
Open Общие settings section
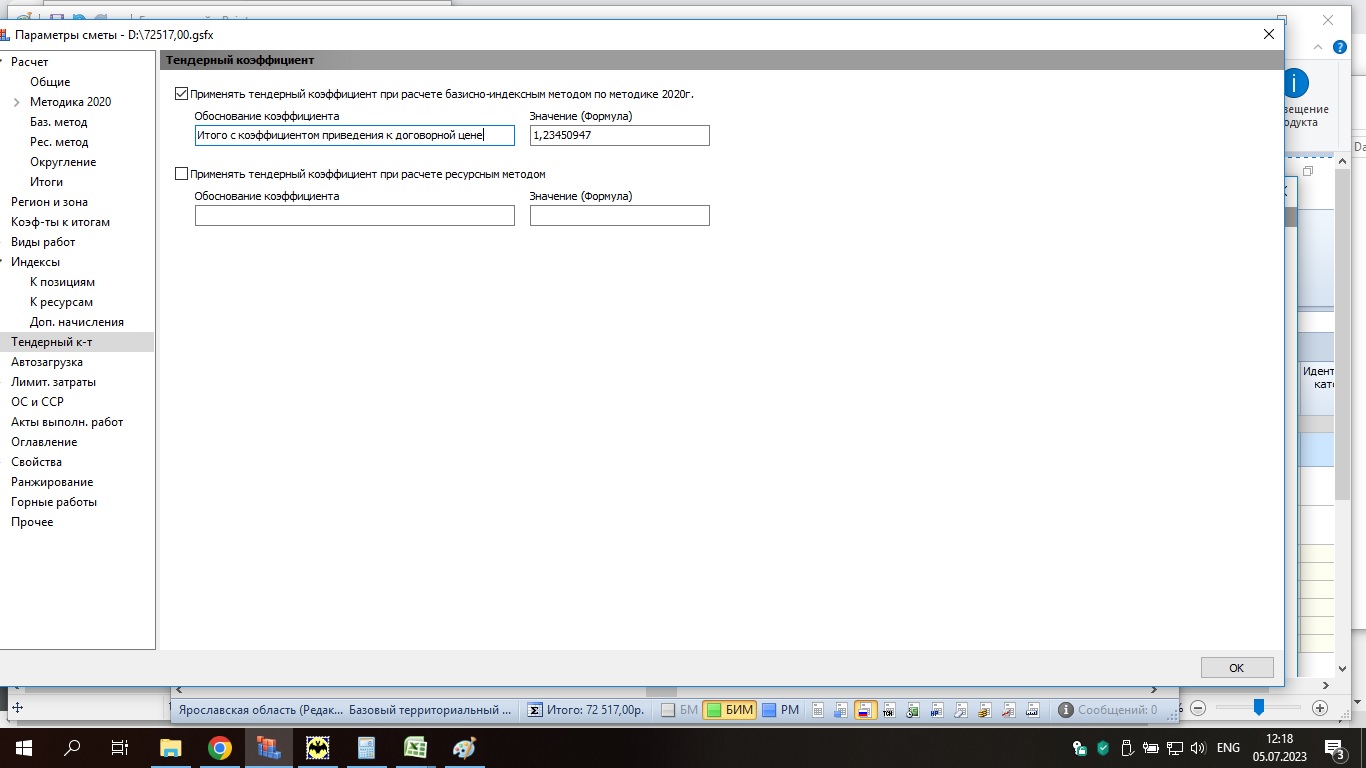50,82
